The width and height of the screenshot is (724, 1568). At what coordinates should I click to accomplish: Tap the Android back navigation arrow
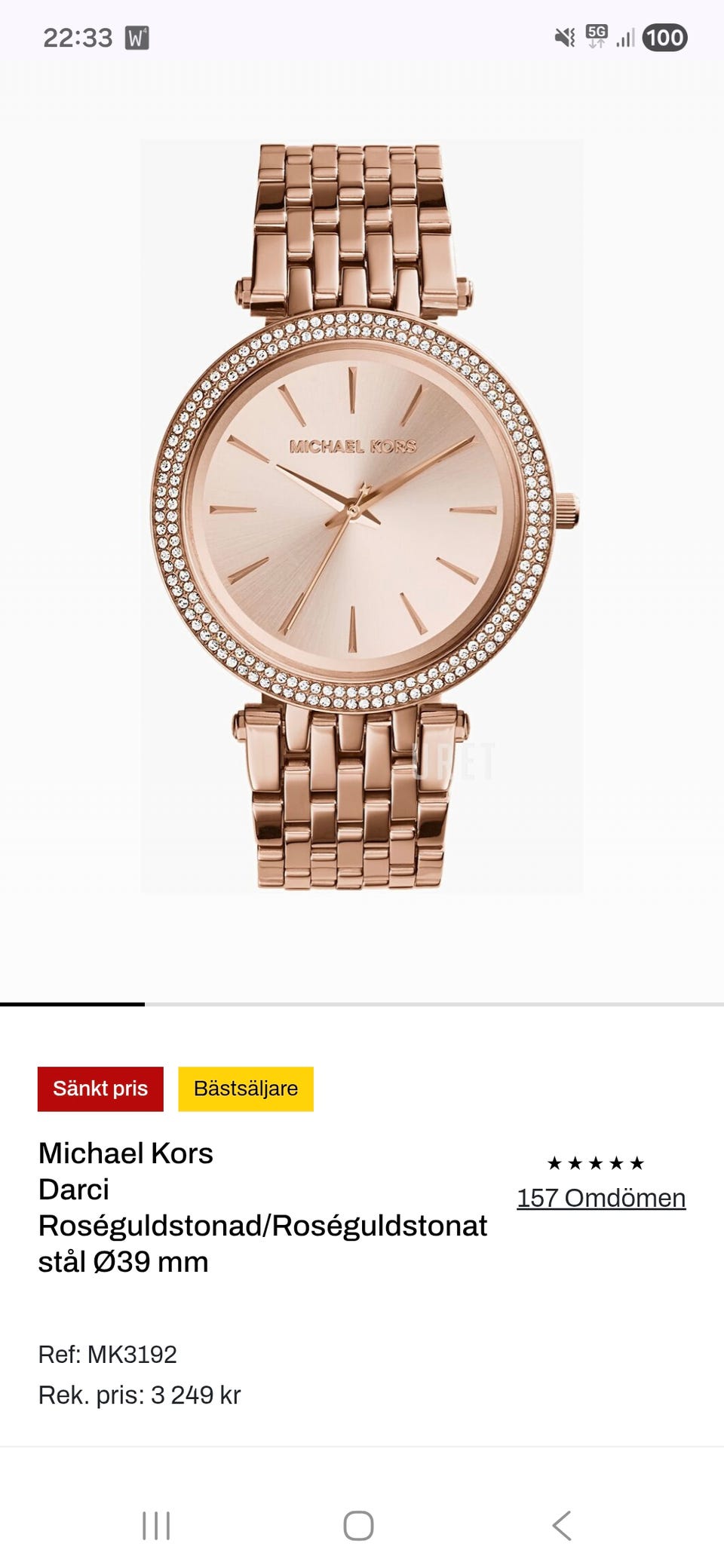click(x=562, y=1525)
